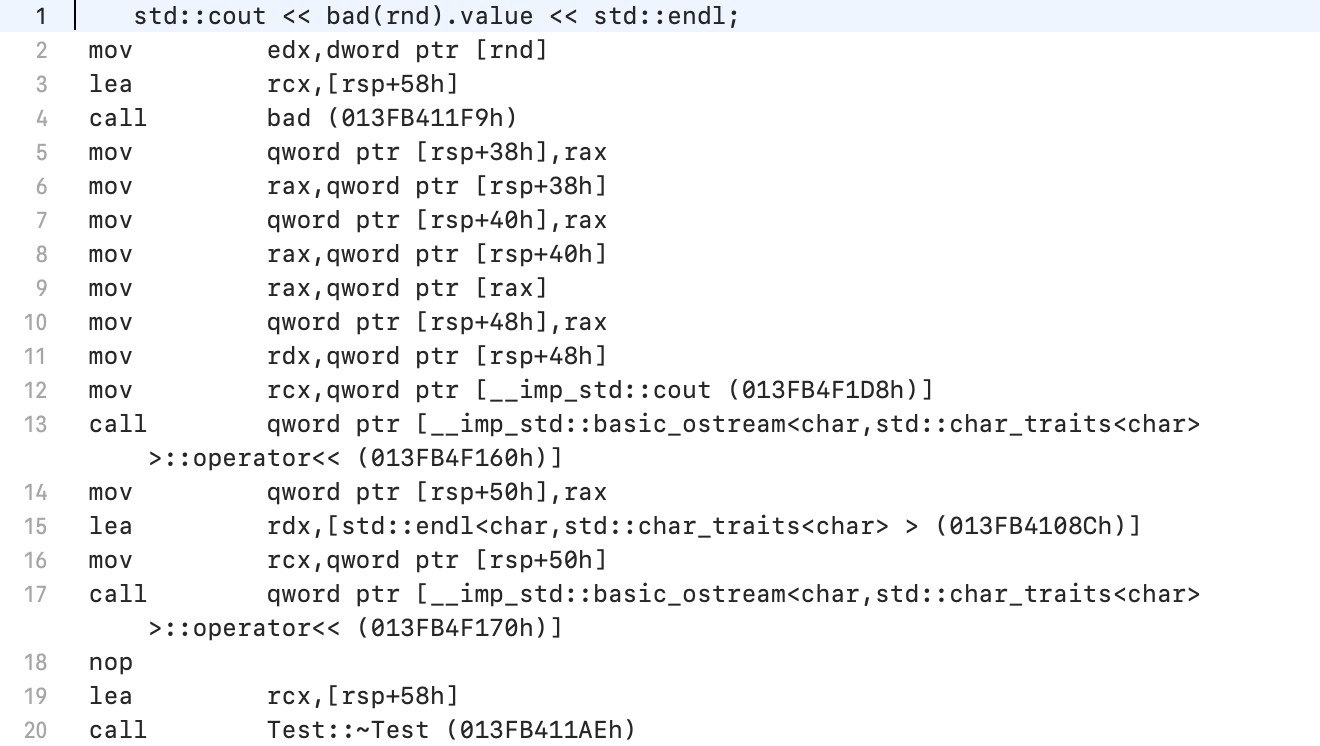
Task: Click line number 18 in the gutter
Action: pyautogui.click(x=35, y=662)
